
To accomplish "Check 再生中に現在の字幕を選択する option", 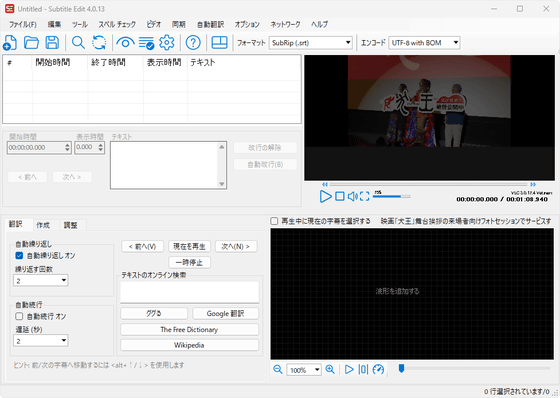I will (274, 221).
